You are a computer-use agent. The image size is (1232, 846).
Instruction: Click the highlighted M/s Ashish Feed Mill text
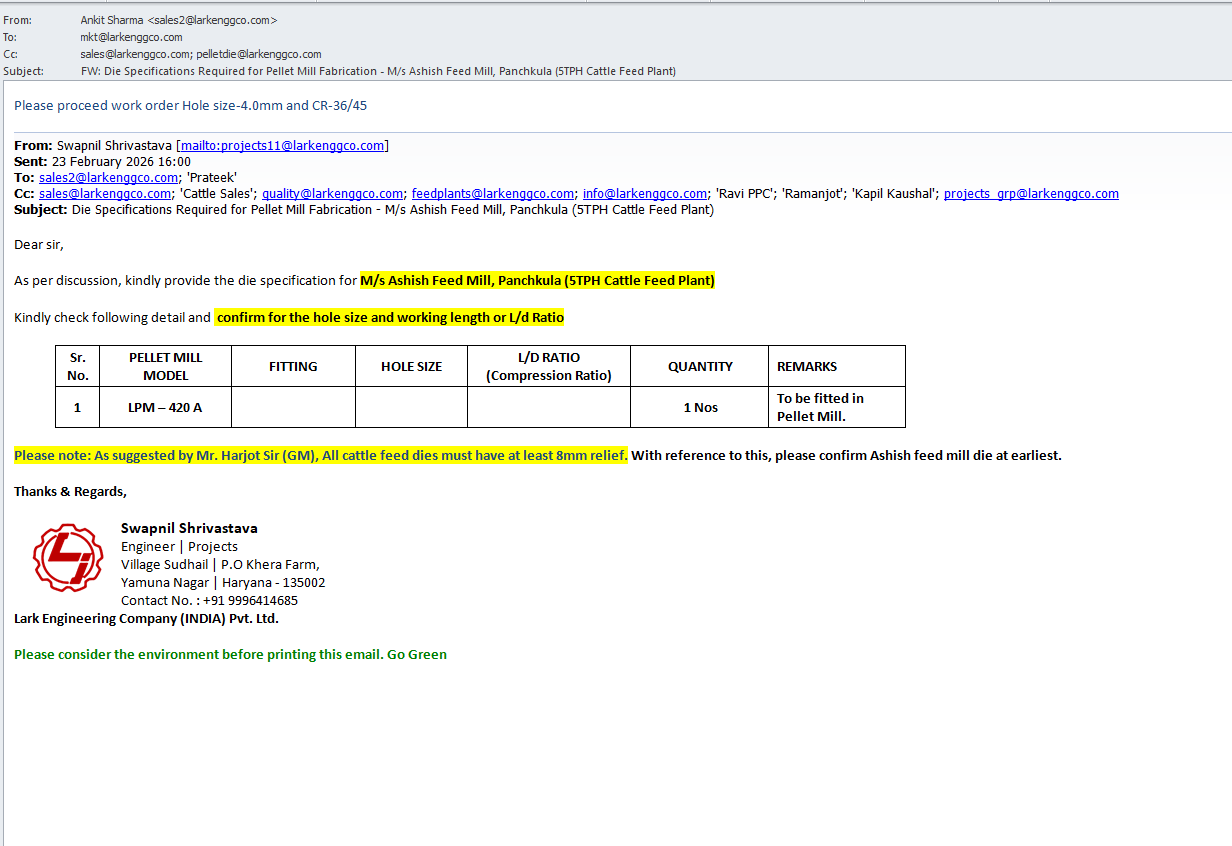coord(537,281)
